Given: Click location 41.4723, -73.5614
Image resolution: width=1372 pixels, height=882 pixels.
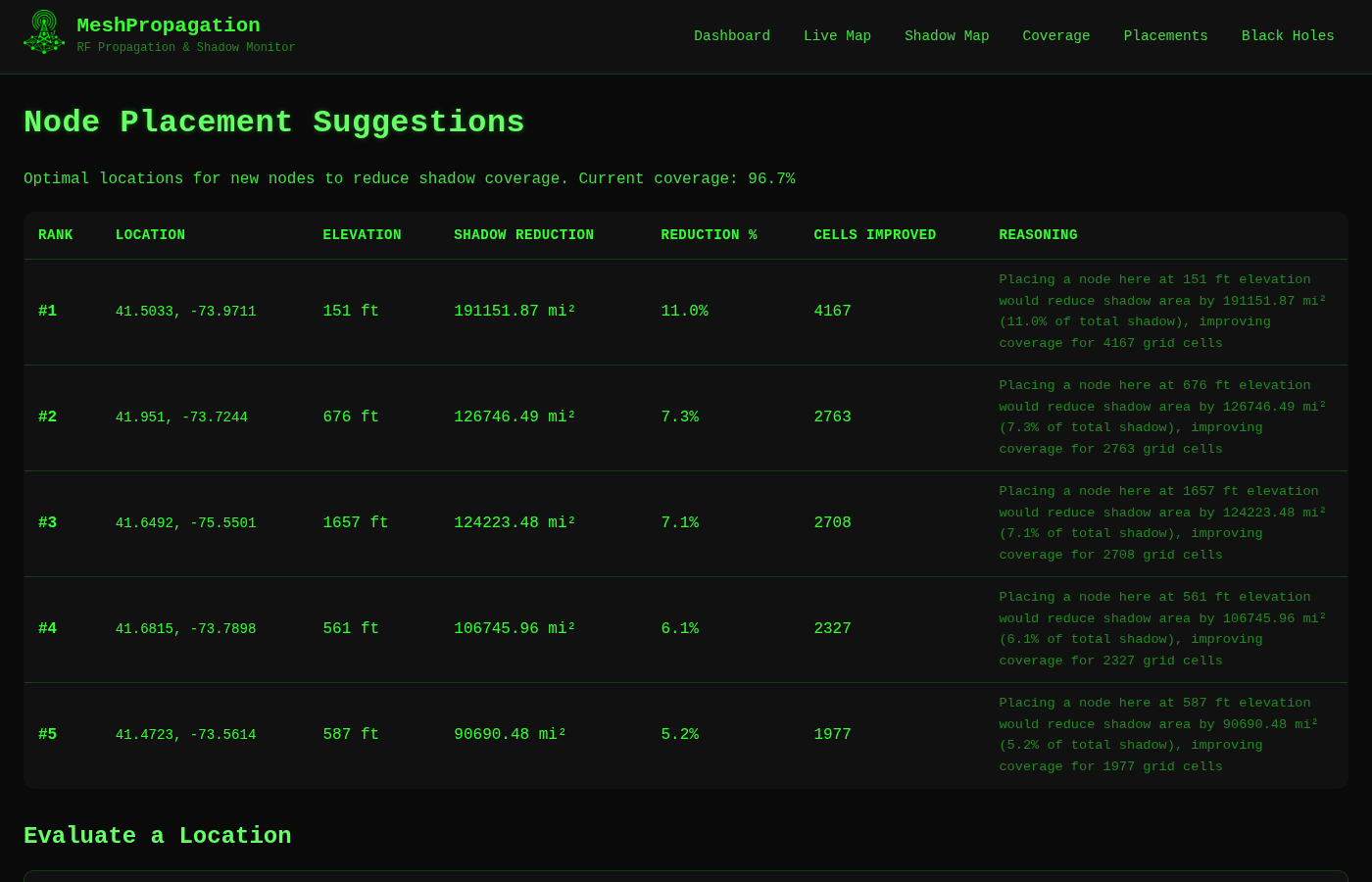Looking at the screenshot, I should tap(185, 735).
